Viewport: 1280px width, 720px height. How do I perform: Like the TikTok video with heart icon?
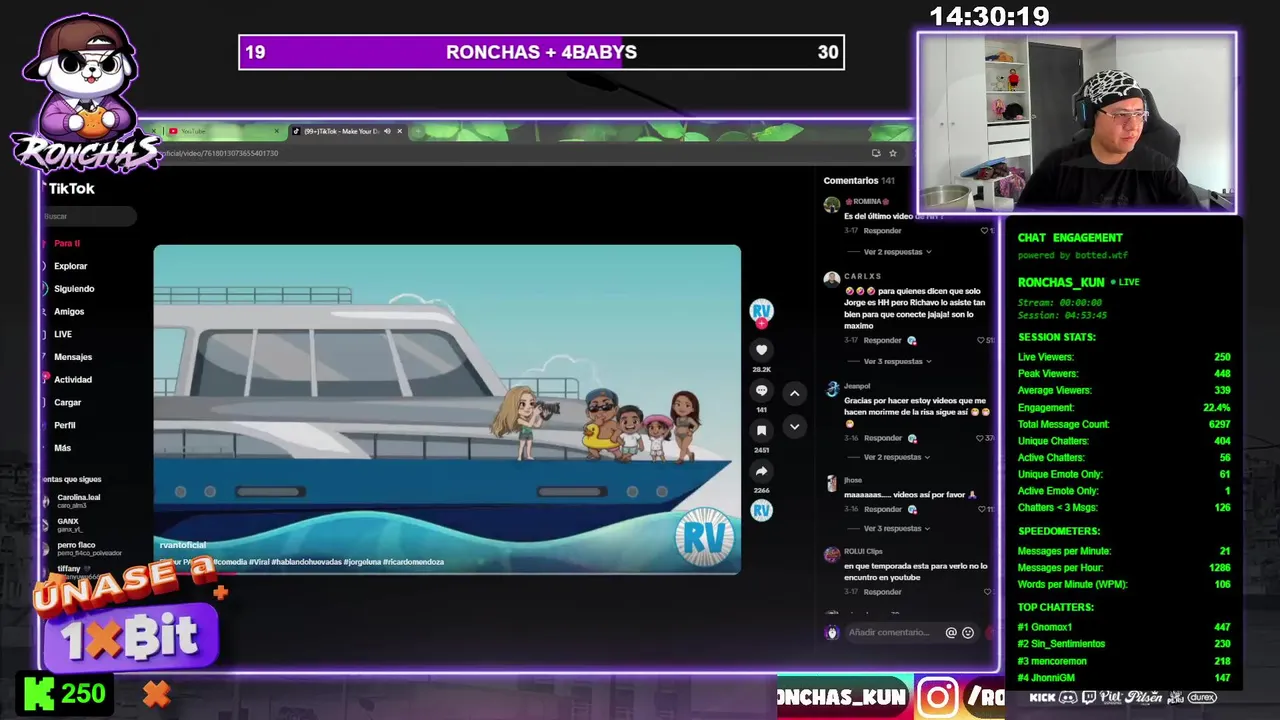click(761, 350)
